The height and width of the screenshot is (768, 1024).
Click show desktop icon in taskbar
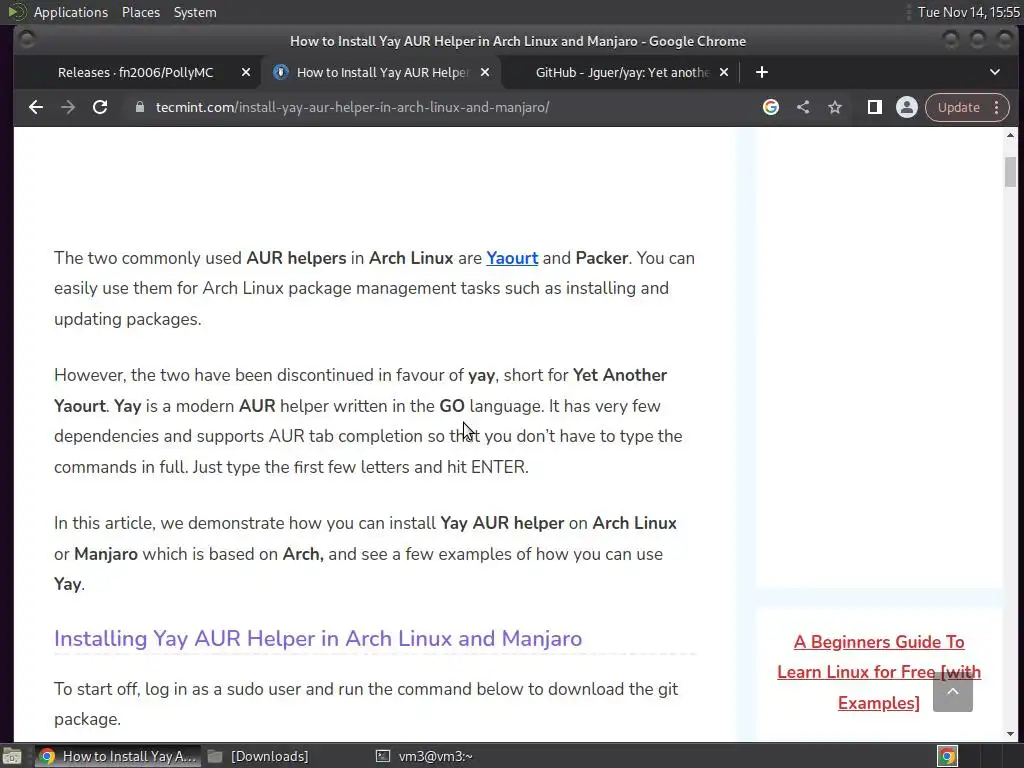12,756
